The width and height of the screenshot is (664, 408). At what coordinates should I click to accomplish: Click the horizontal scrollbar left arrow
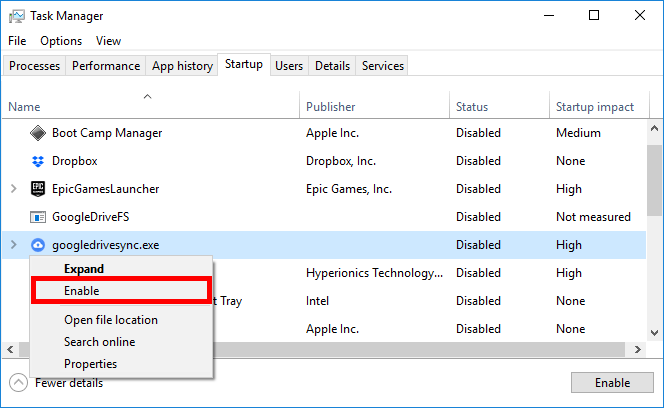11,350
